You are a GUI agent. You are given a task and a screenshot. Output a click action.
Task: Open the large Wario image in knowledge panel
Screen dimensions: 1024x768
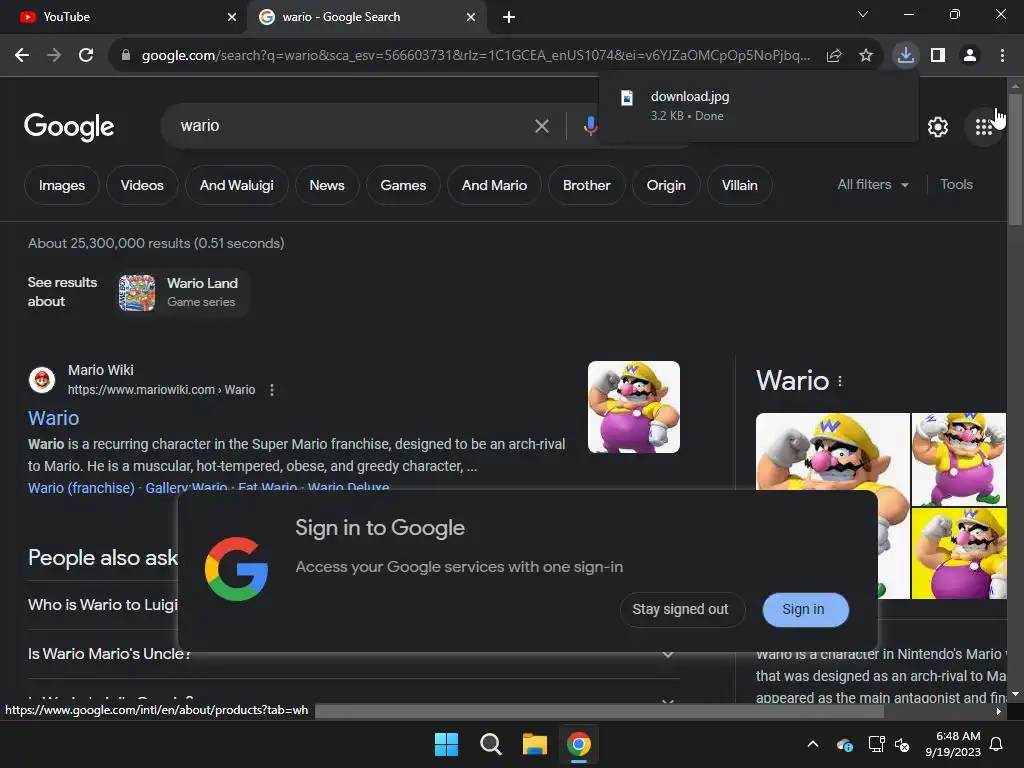(x=833, y=452)
